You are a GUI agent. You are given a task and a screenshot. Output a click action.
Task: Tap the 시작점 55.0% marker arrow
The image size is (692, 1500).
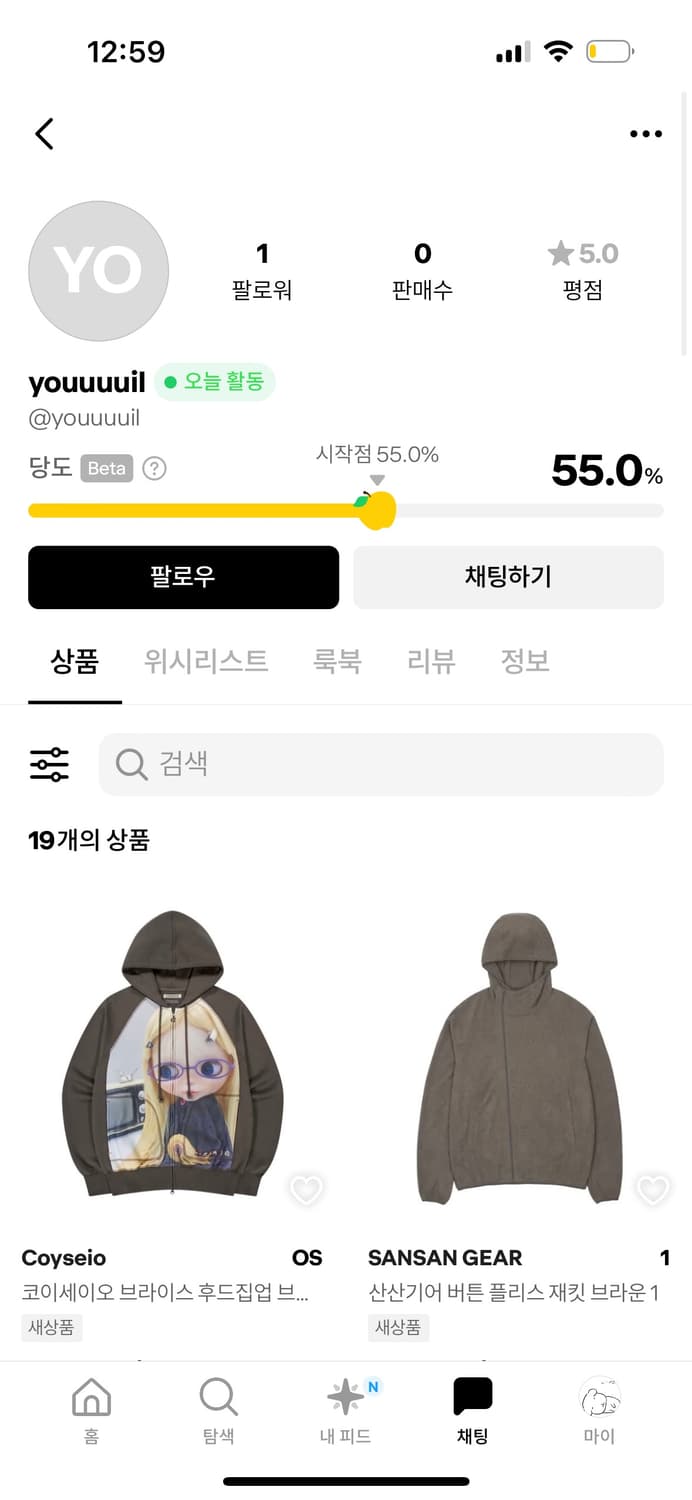coord(377,480)
